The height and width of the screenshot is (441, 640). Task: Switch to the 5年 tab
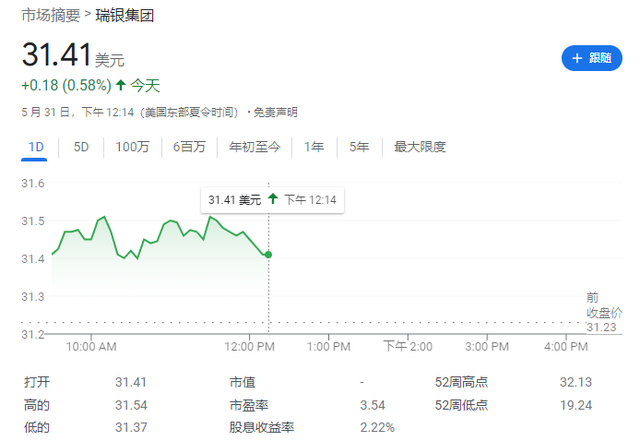359,147
